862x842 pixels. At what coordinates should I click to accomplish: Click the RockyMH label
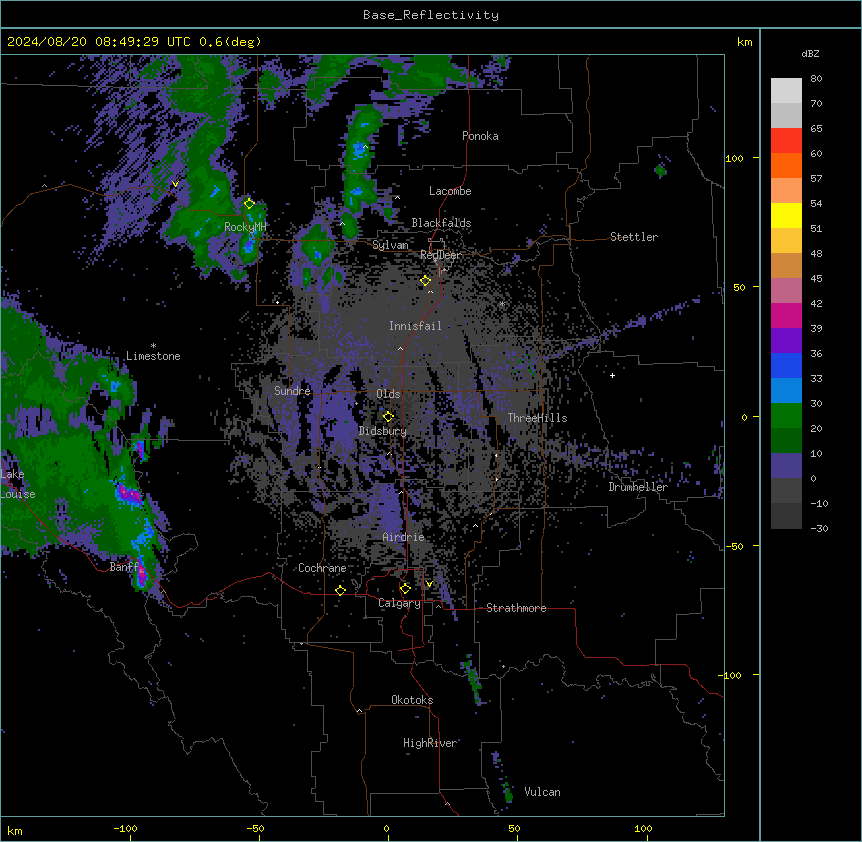point(245,227)
